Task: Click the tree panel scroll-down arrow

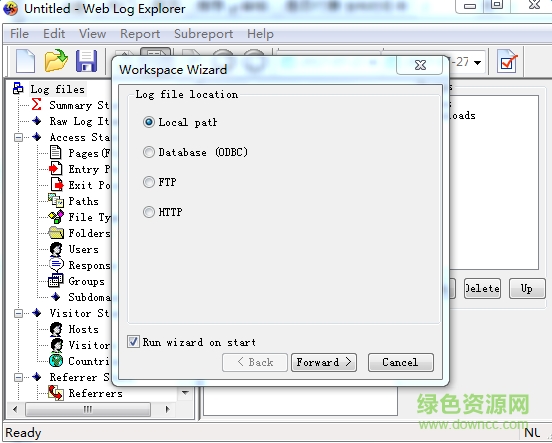Action: pos(185,392)
